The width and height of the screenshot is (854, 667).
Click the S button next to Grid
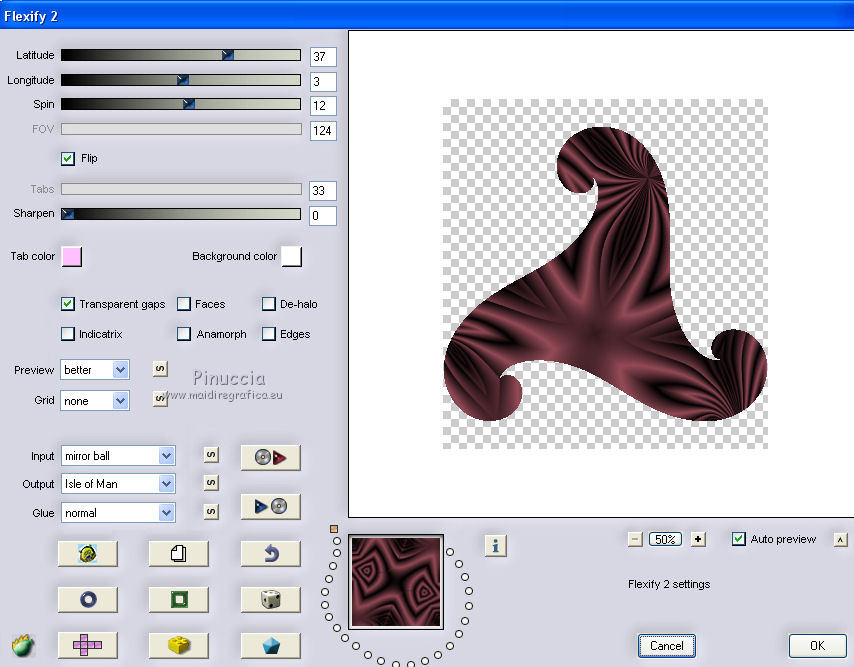pyautogui.click(x=160, y=399)
